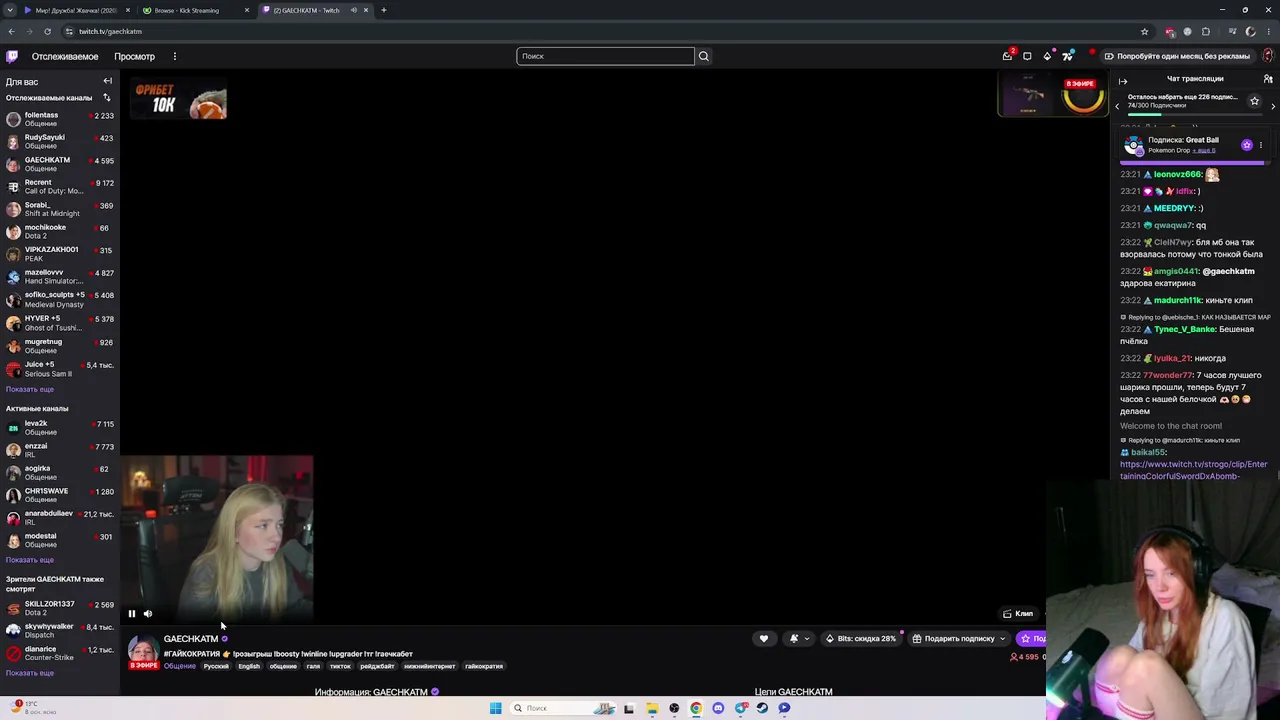Collapse the left channels sidebar
Viewport: 1280px width, 720px height.
(108, 81)
